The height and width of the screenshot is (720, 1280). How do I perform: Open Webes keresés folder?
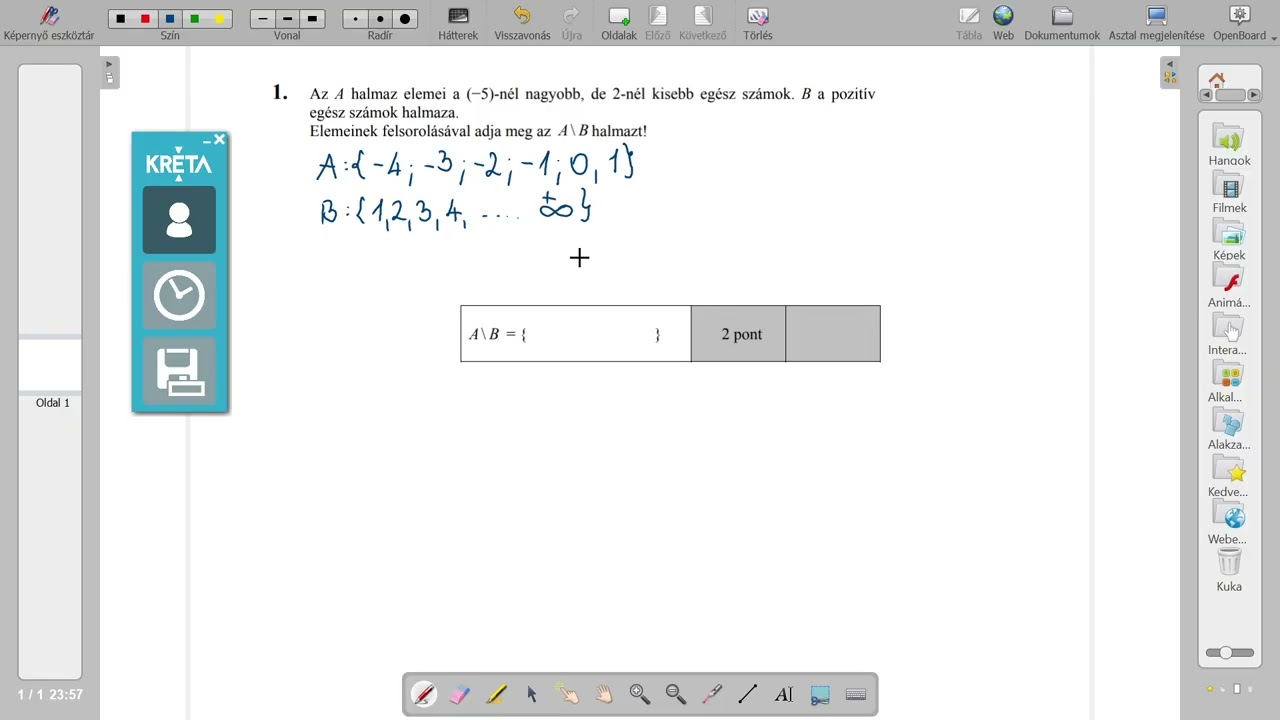tap(1229, 522)
